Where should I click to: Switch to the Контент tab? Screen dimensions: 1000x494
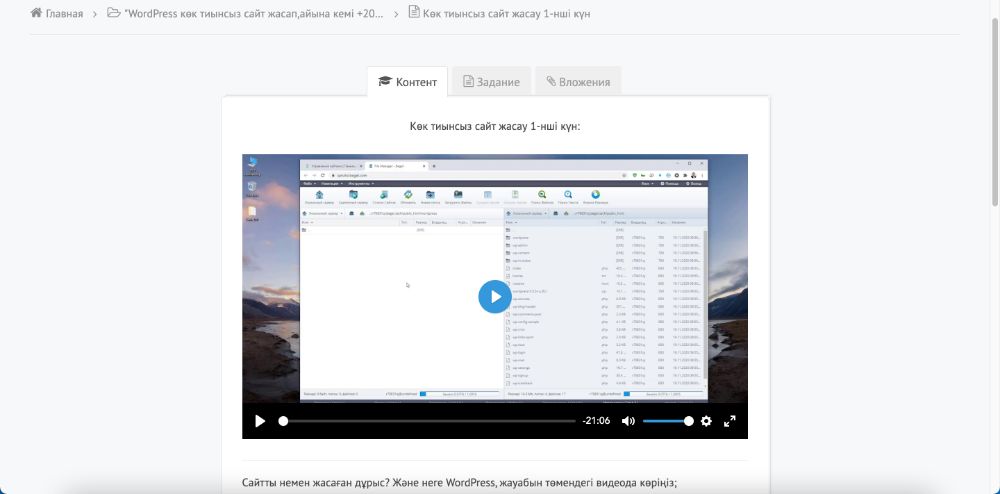point(408,82)
